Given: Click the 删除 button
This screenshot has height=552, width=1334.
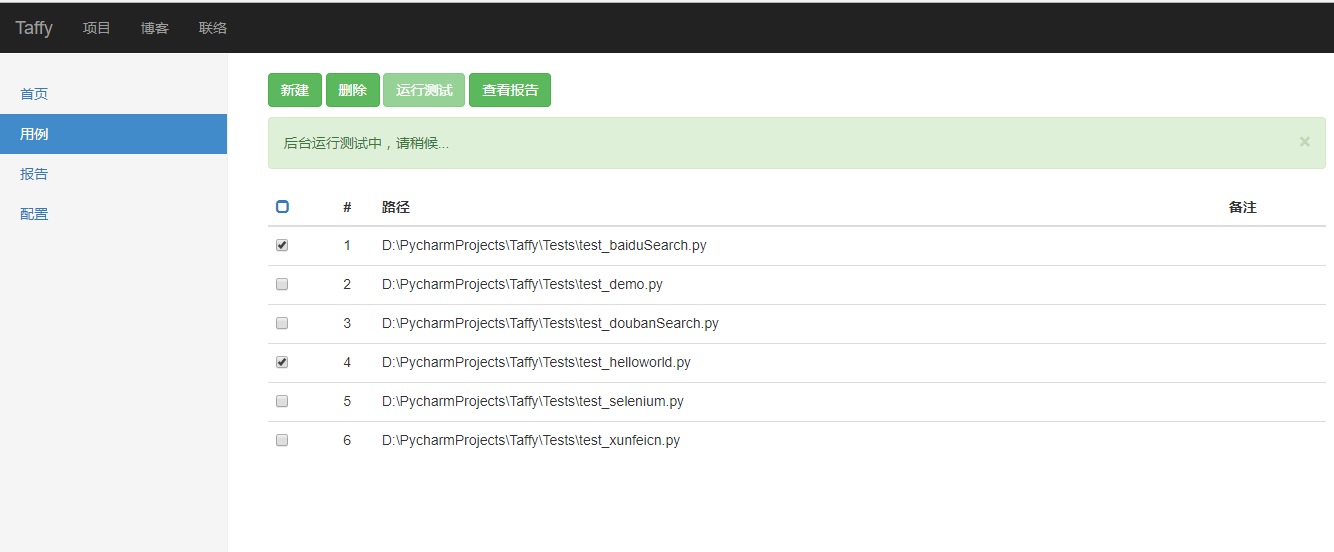Looking at the screenshot, I should 353,90.
